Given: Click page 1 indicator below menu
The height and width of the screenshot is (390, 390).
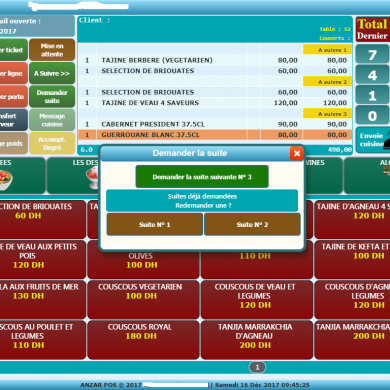Looking at the screenshot, I should tap(257, 367).
